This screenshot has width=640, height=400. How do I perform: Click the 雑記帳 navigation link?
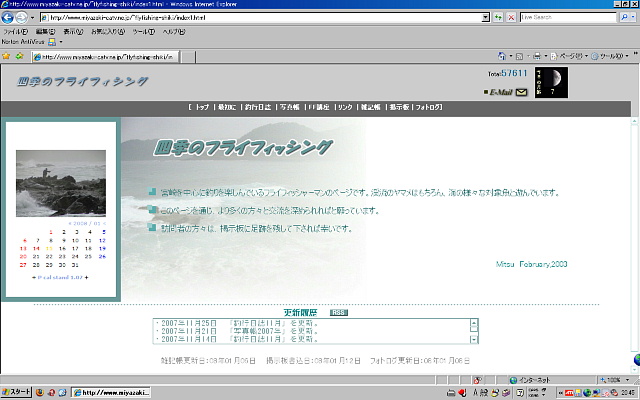pos(371,107)
